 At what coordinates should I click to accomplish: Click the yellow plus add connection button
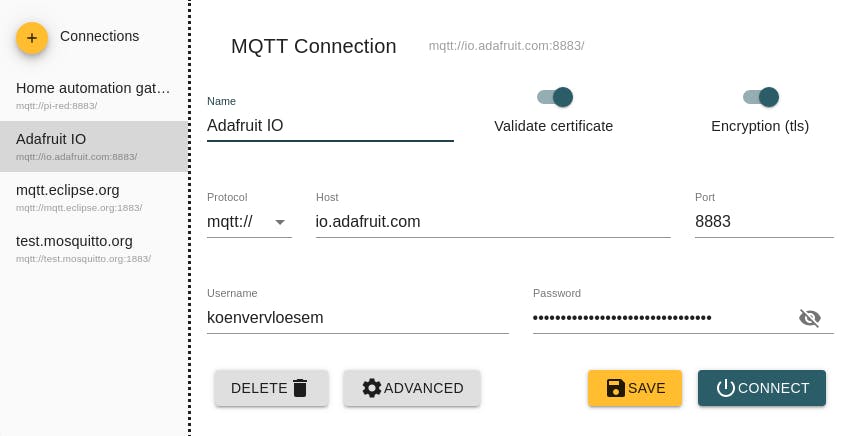coord(32,38)
